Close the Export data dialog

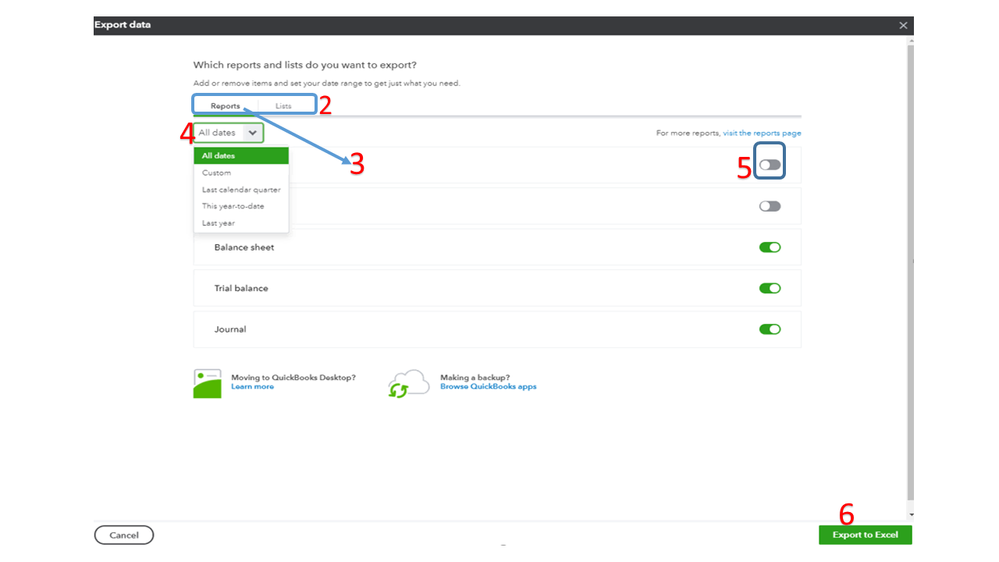click(x=903, y=25)
